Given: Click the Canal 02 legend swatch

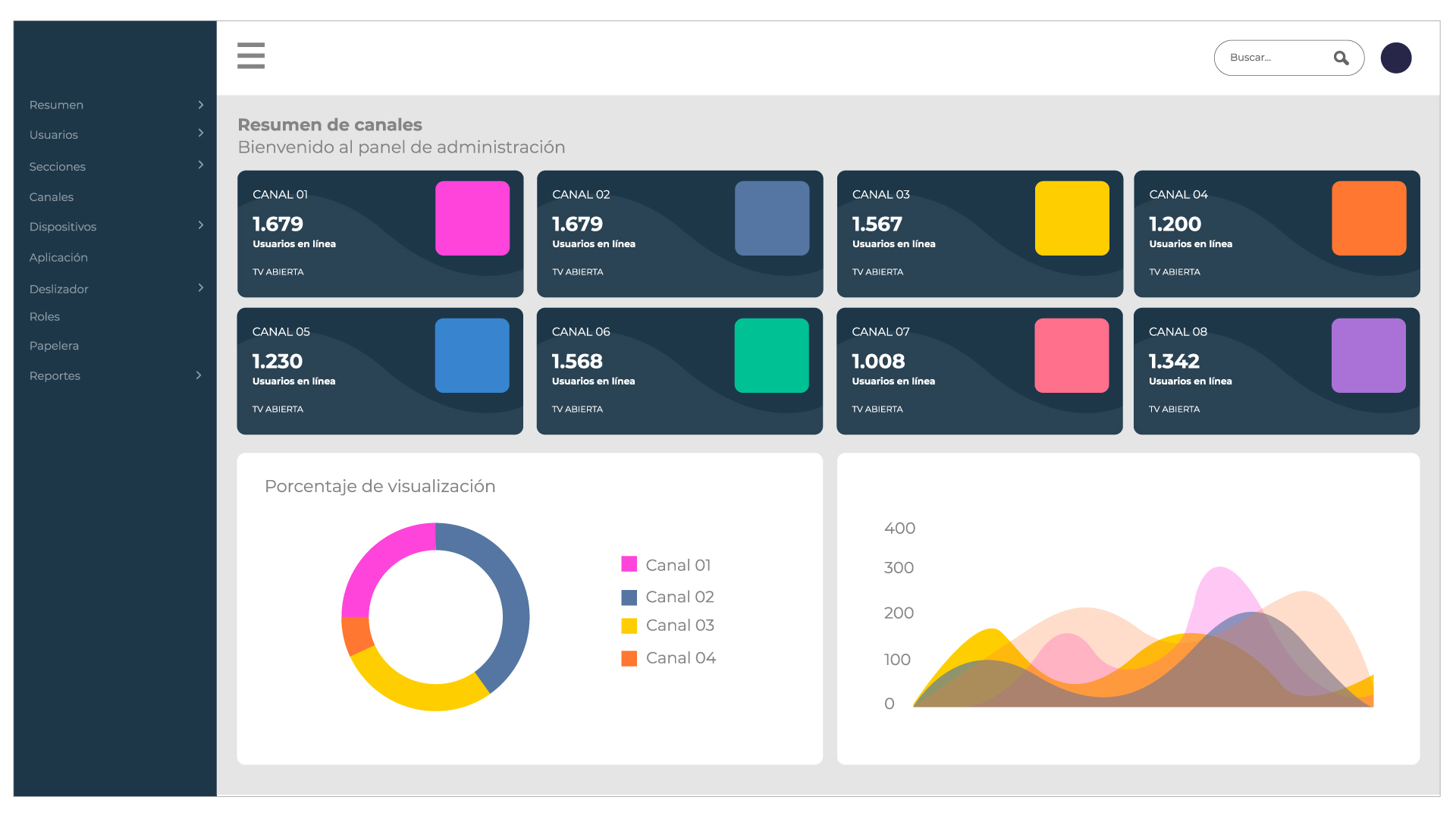Looking at the screenshot, I should 629,598.
